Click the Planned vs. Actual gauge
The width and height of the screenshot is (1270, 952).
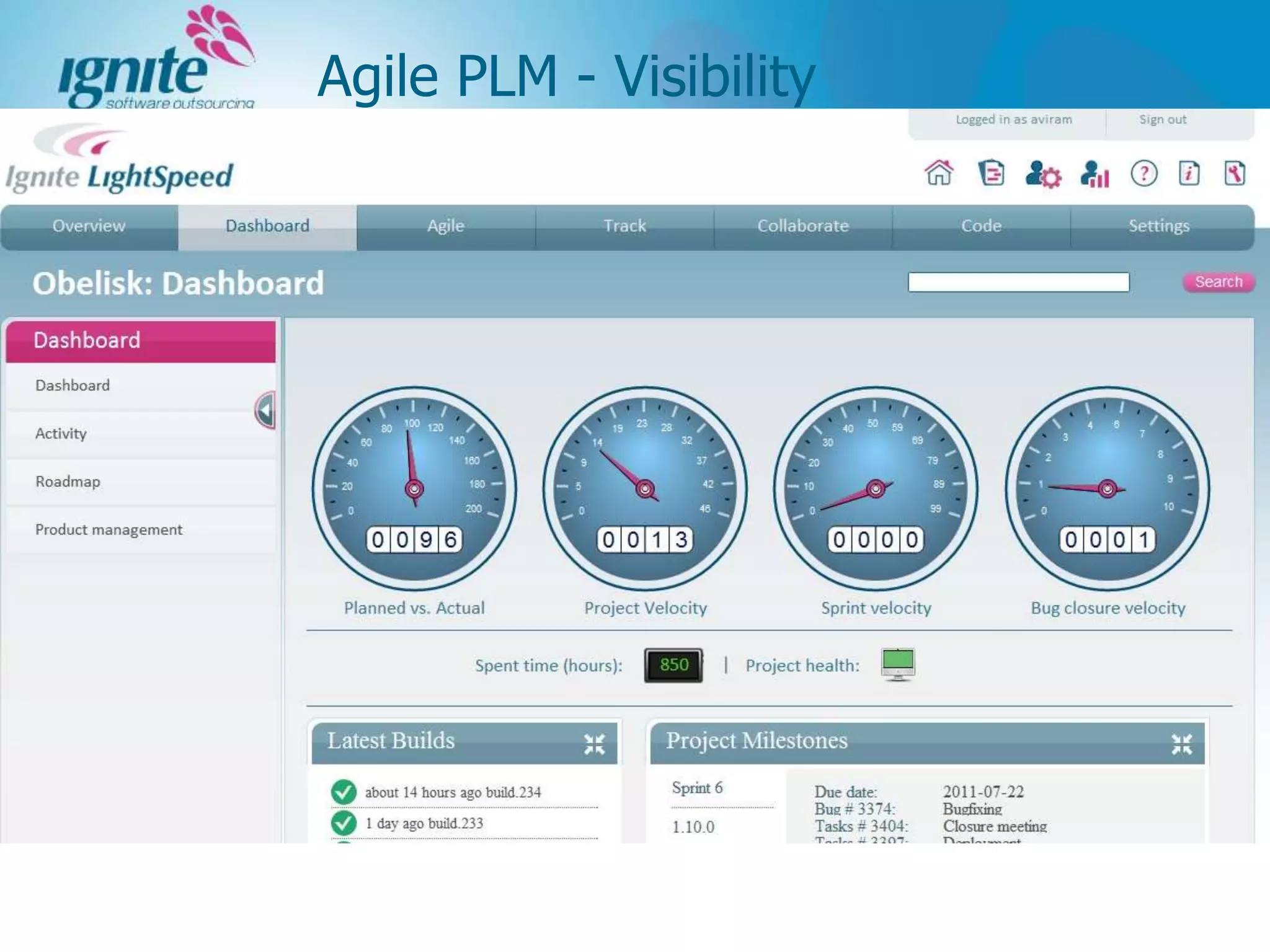click(x=414, y=488)
